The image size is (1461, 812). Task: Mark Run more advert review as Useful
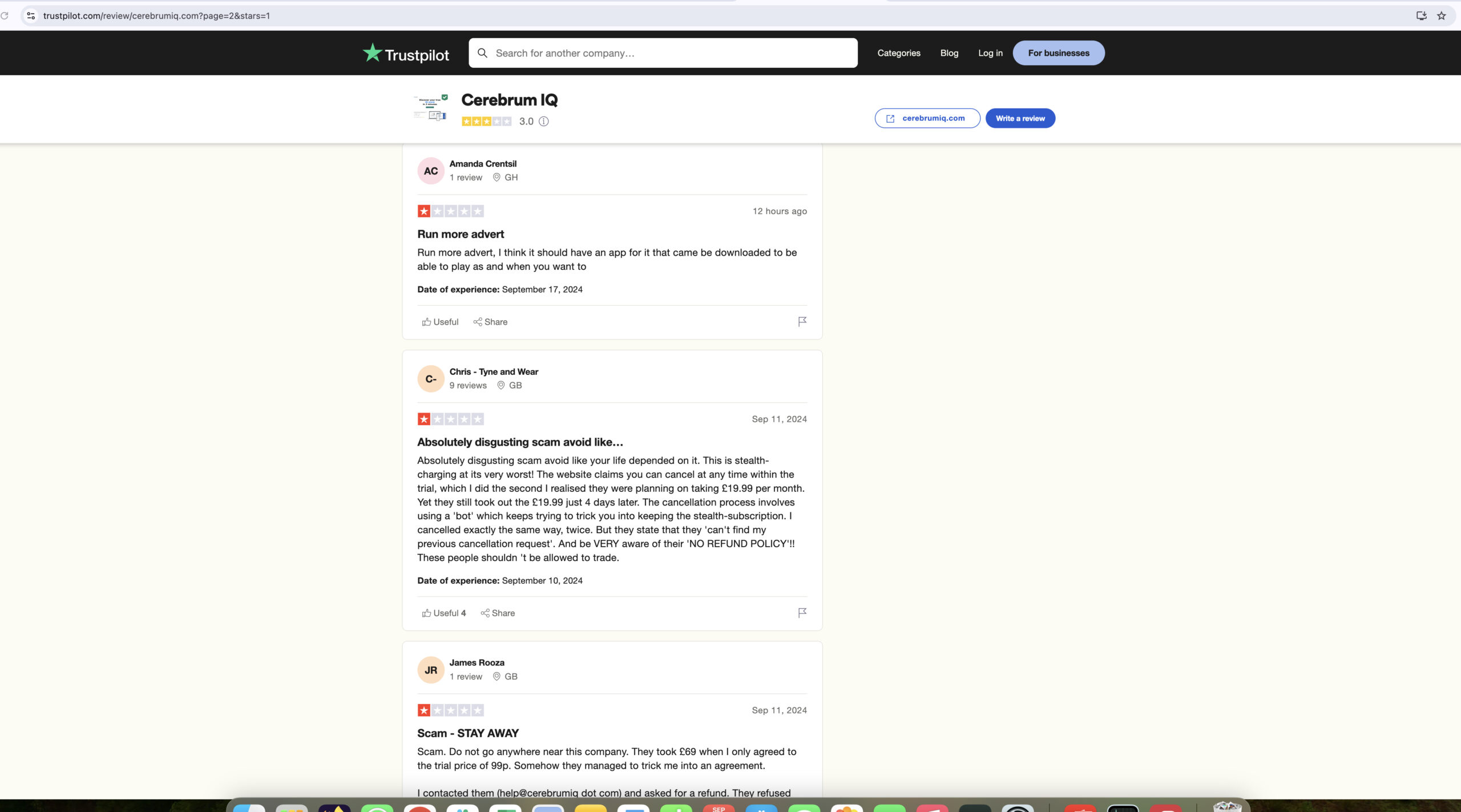click(x=440, y=322)
